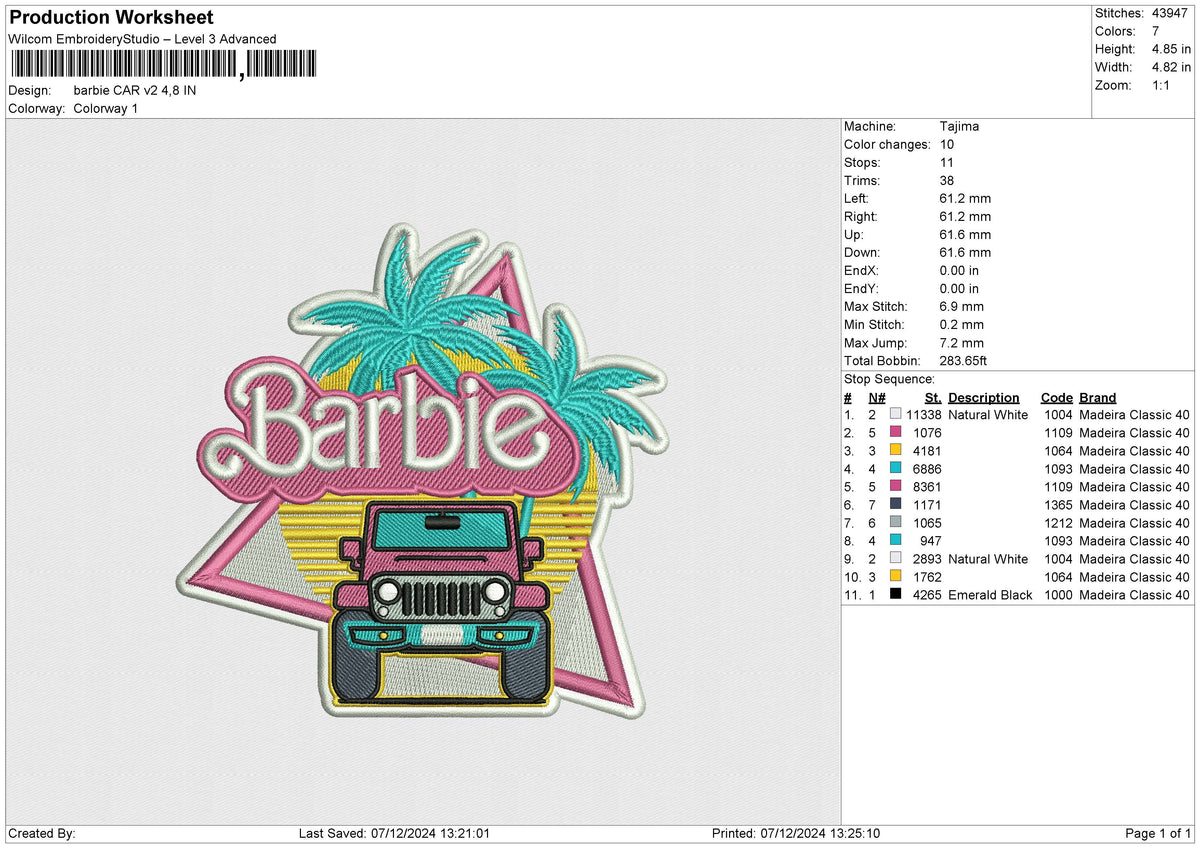
Task: Select the stitch count 1076 in stop 2
Action: coord(928,432)
